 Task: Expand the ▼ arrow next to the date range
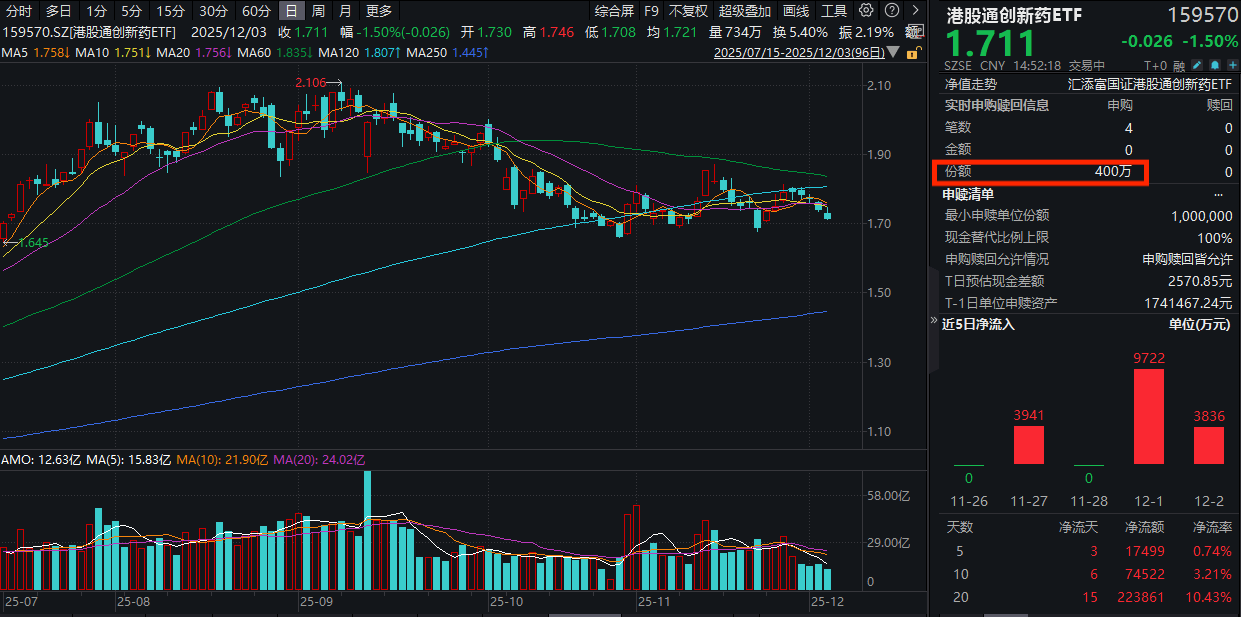coord(896,52)
